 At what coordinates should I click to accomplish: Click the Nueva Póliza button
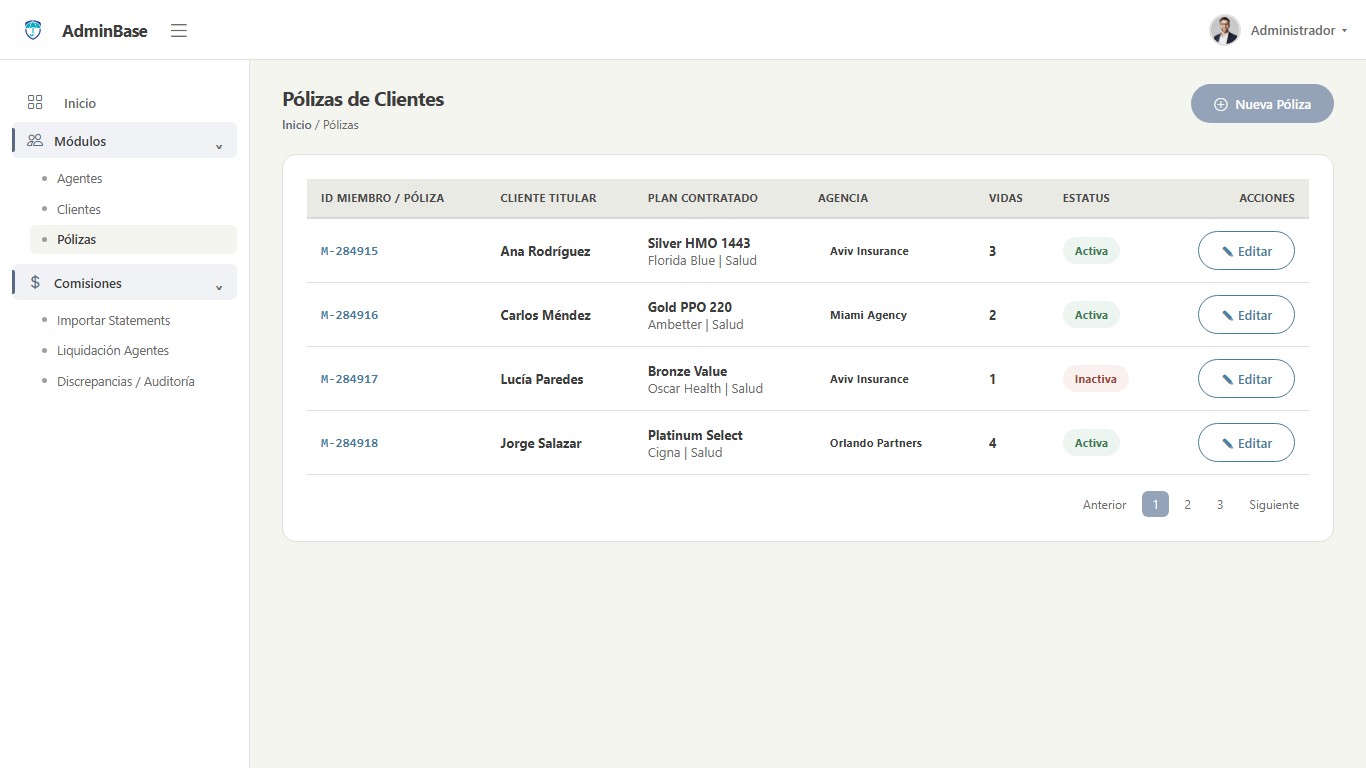[x=1262, y=104]
